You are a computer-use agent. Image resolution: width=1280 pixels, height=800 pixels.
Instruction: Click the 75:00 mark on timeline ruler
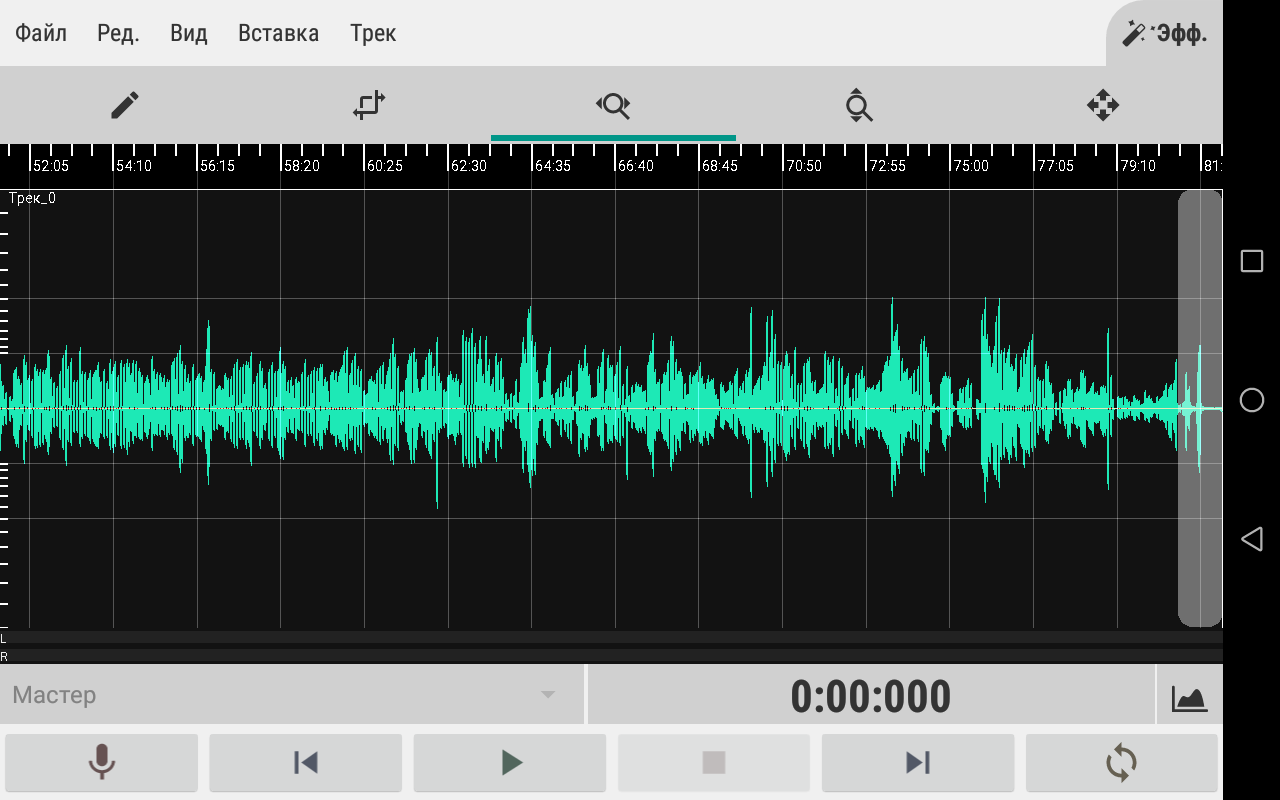click(970, 166)
